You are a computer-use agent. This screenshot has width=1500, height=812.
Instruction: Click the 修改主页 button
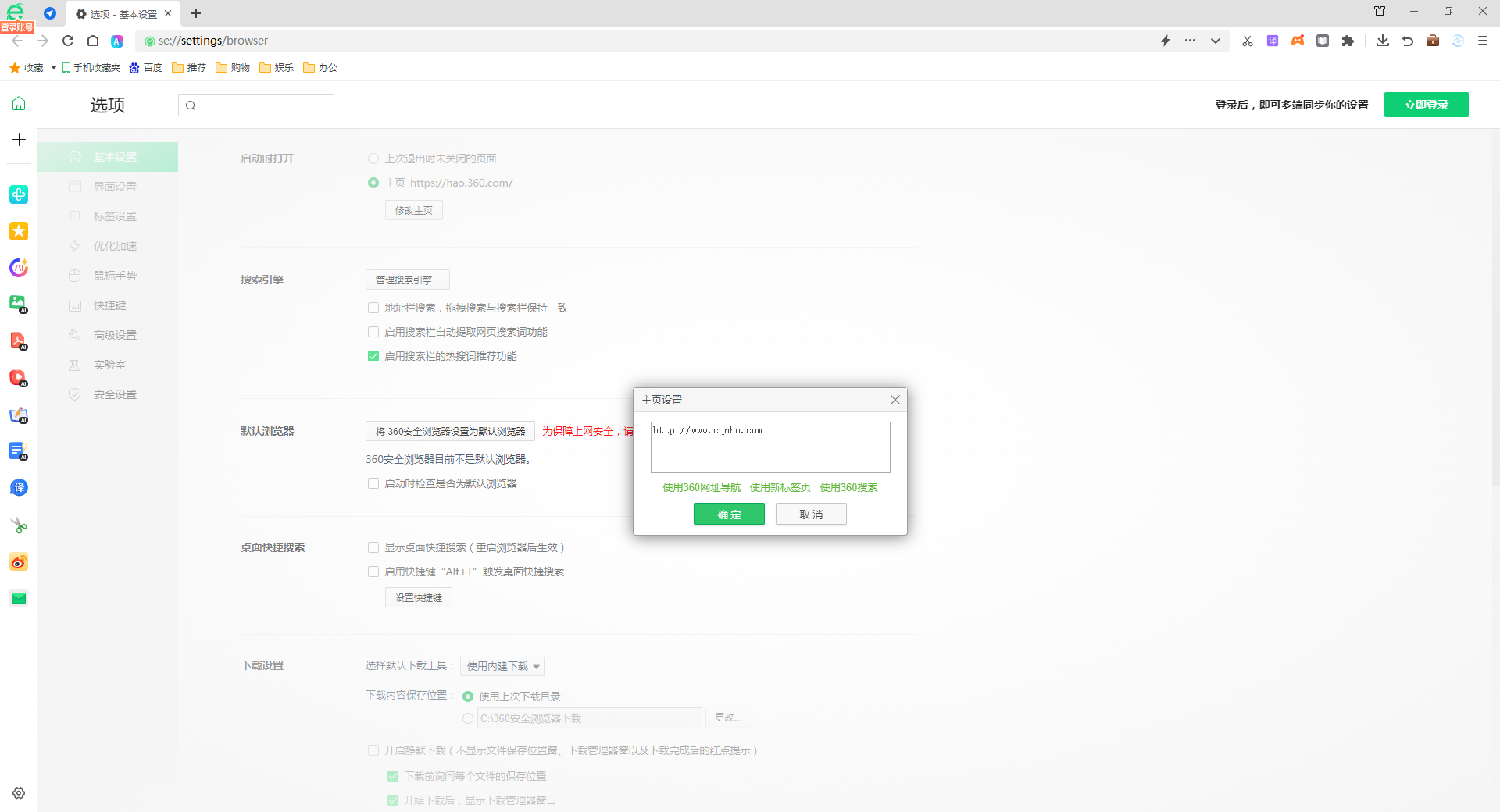pyautogui.click(x=413, y=210)
